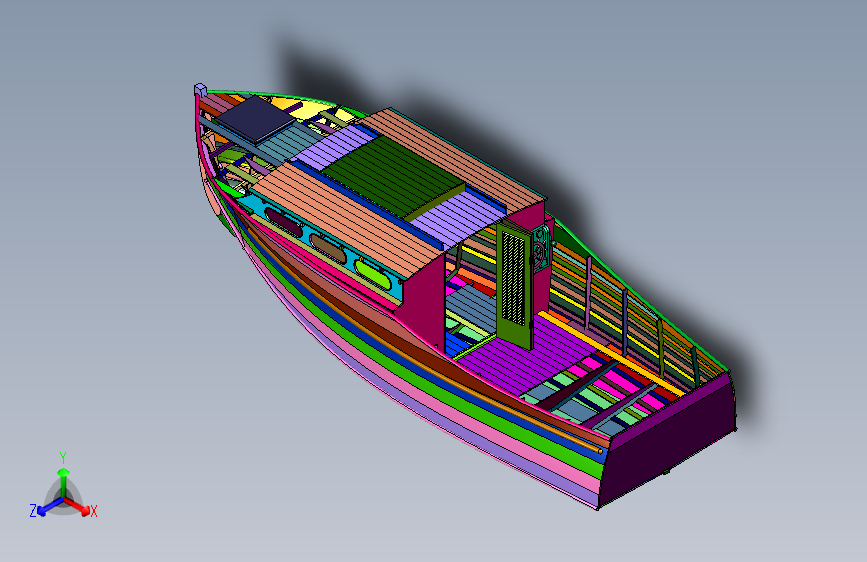This screenshot has height=562, width=867.
Task: Select the dark maroon oval porthole
Action: pos(283,221)
